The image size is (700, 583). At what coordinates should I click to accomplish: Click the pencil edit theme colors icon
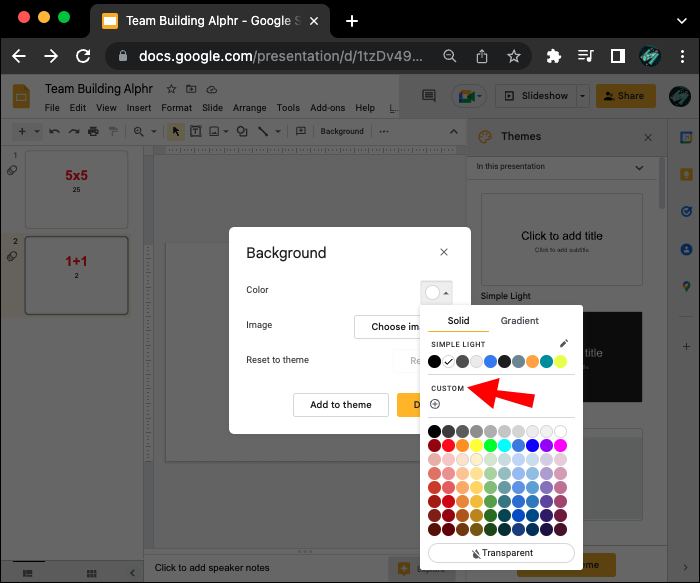tap(563, 344)
